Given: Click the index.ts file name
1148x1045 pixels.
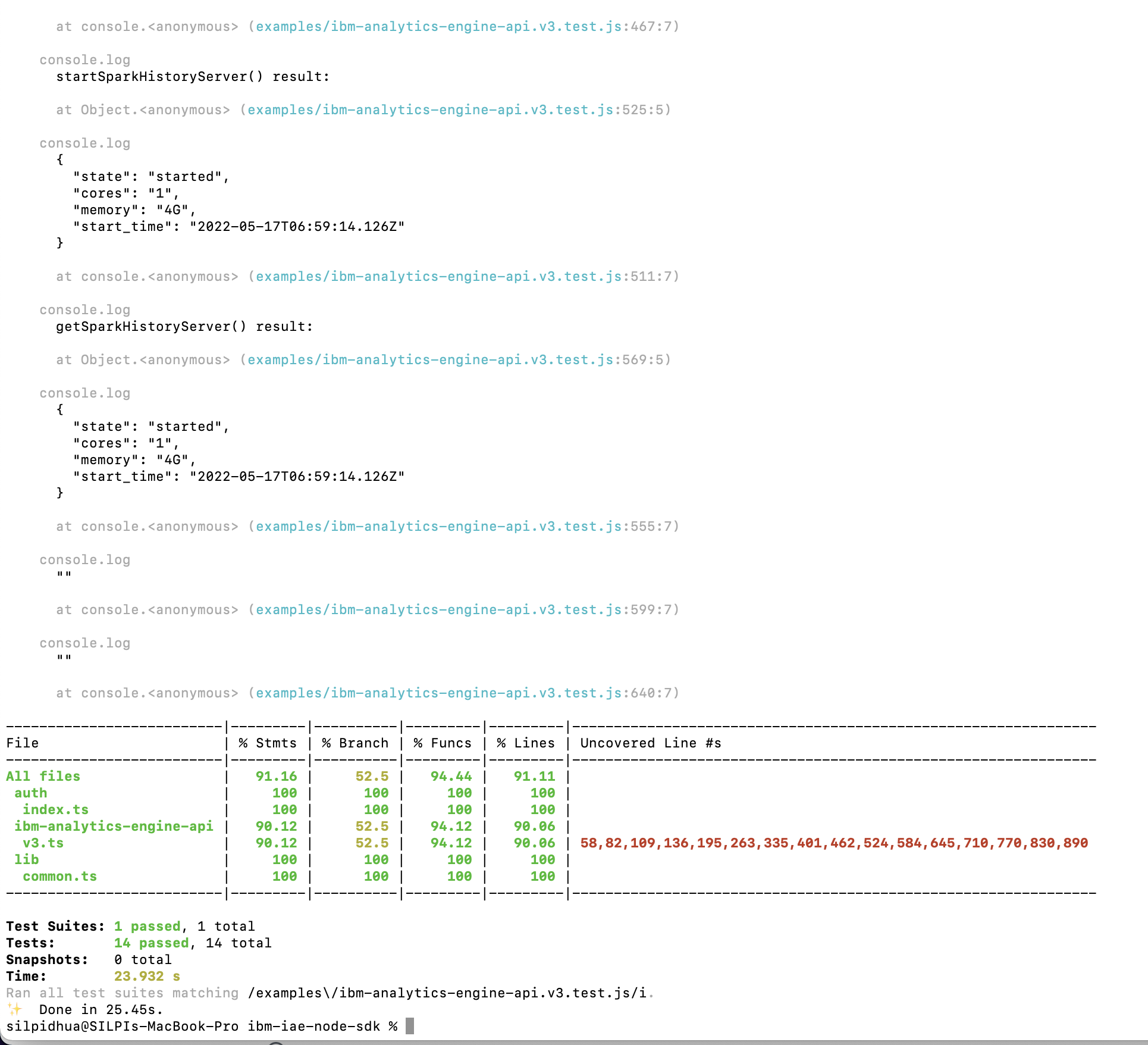Looking at the screenshot, I should pos(55,810).
